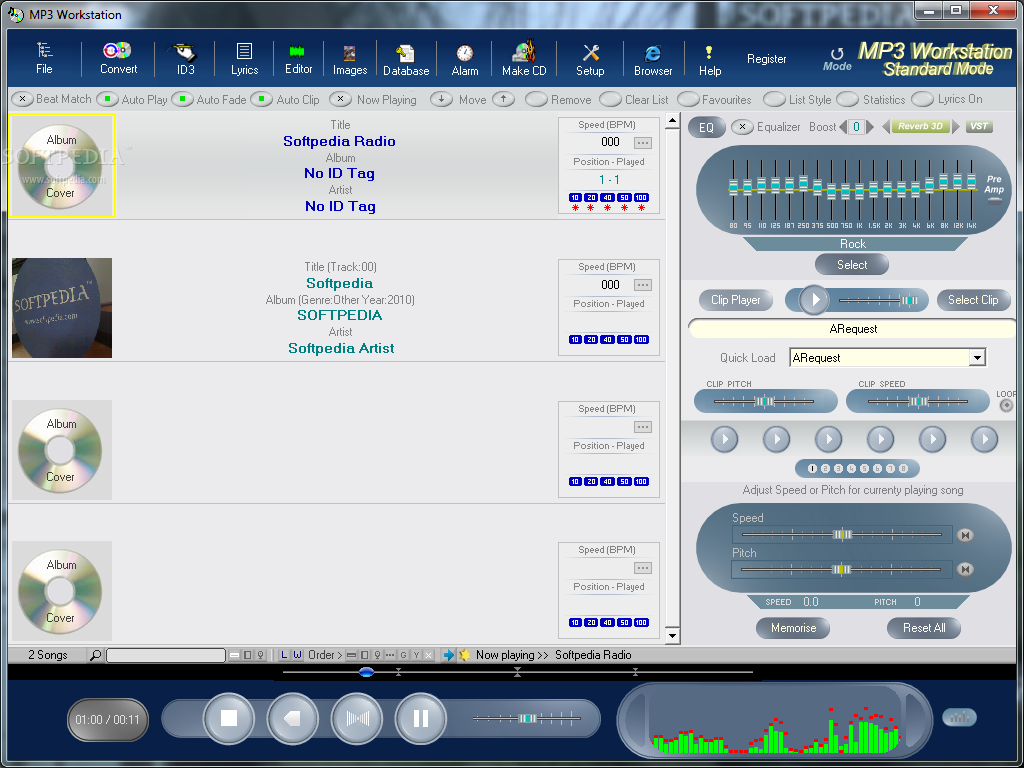Open BPM options for Softpedia Radio
This screenshot has width=1024, height=768.
coord(643,142)
